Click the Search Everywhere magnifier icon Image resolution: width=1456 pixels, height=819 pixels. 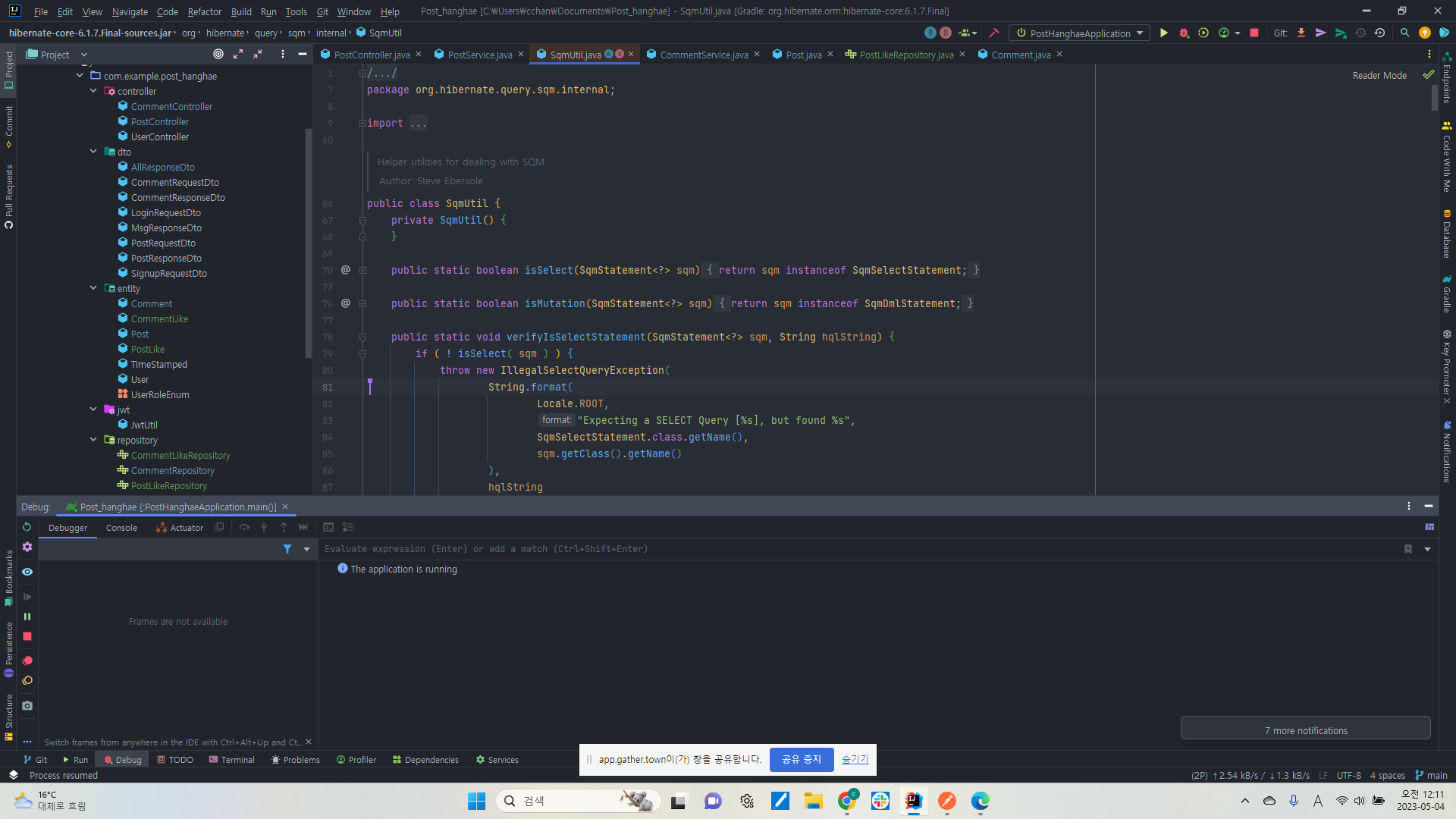1404,33
